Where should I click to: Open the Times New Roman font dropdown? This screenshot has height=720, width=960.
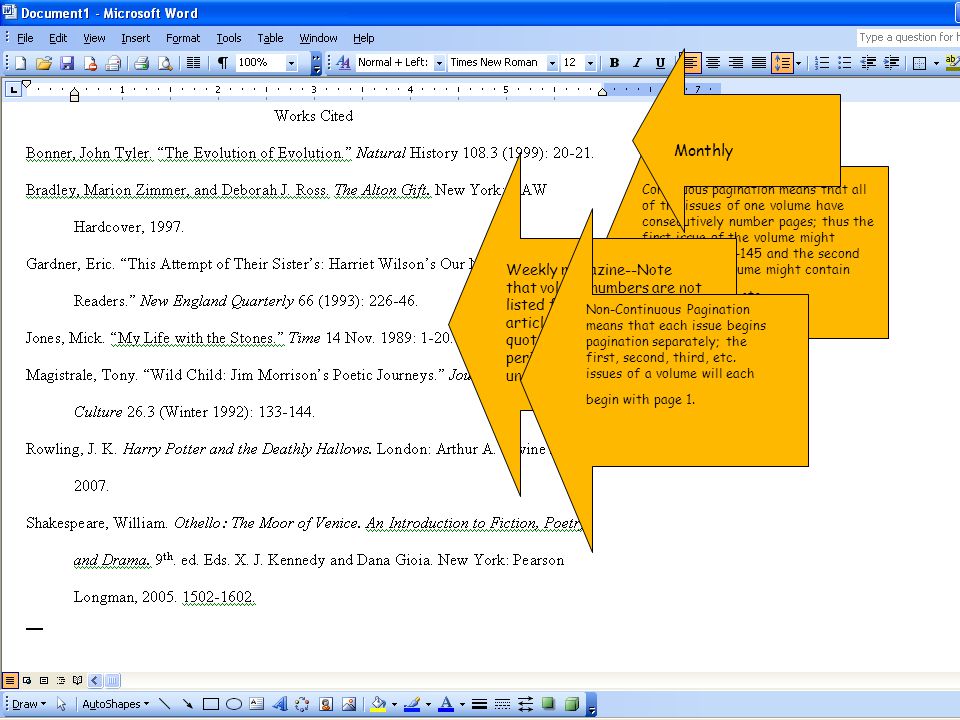[552, 62]
